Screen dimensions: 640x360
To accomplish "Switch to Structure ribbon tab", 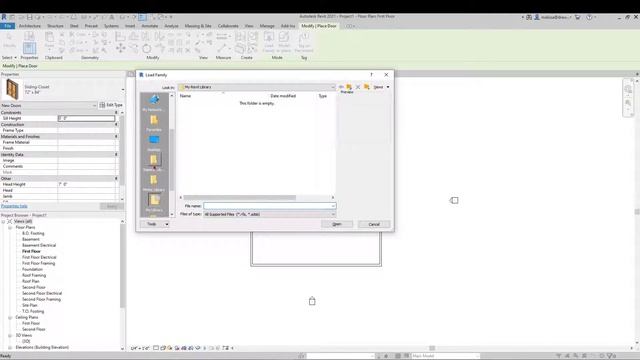I will [55, 26].
